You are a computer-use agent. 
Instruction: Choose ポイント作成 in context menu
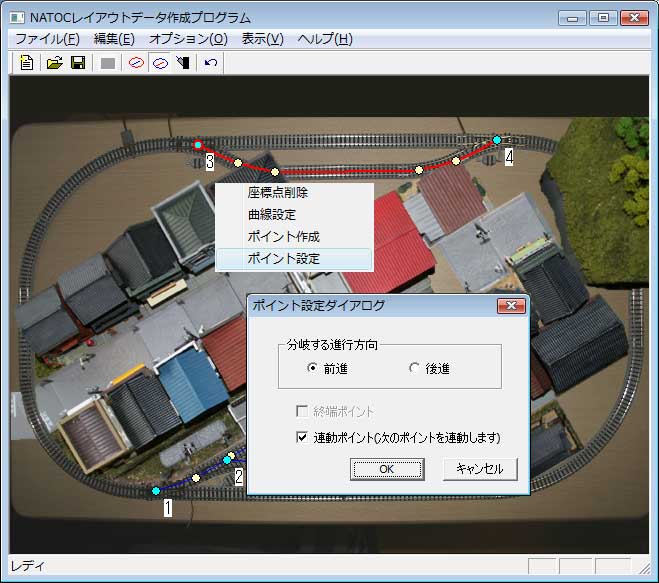pyautogui.click(x=294, y=237)
